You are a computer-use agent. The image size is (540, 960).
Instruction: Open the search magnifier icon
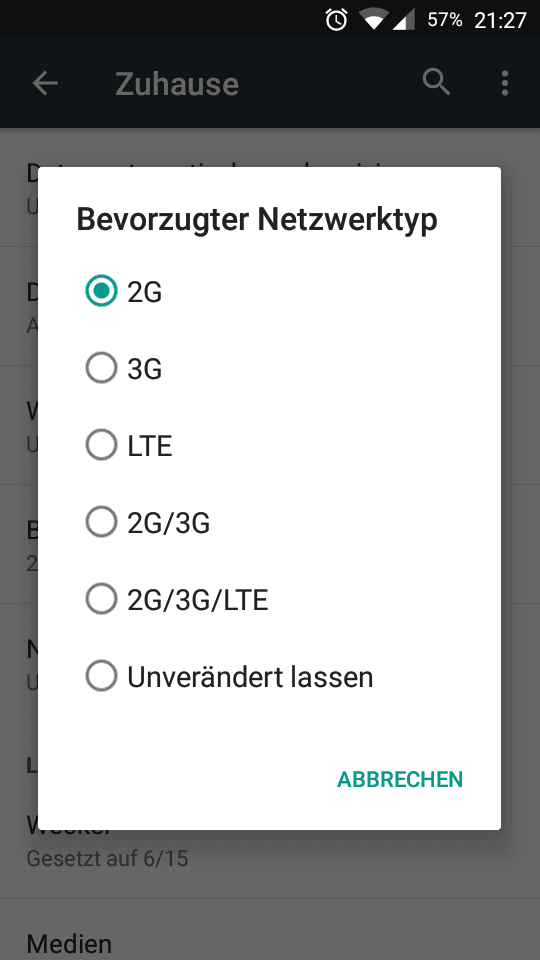pyautogui.click(x=437, y=82)
